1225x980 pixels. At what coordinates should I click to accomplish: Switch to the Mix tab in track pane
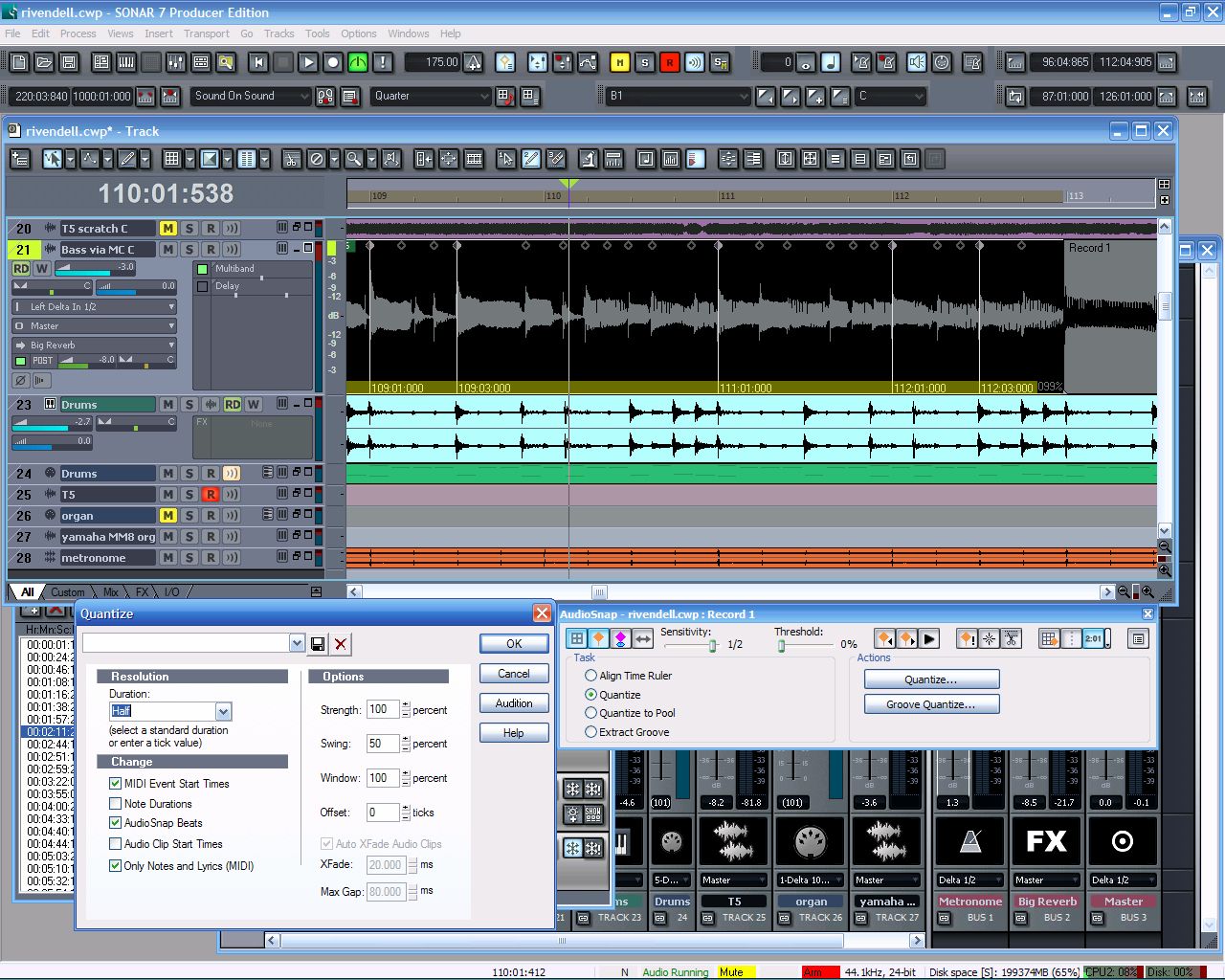111,592
